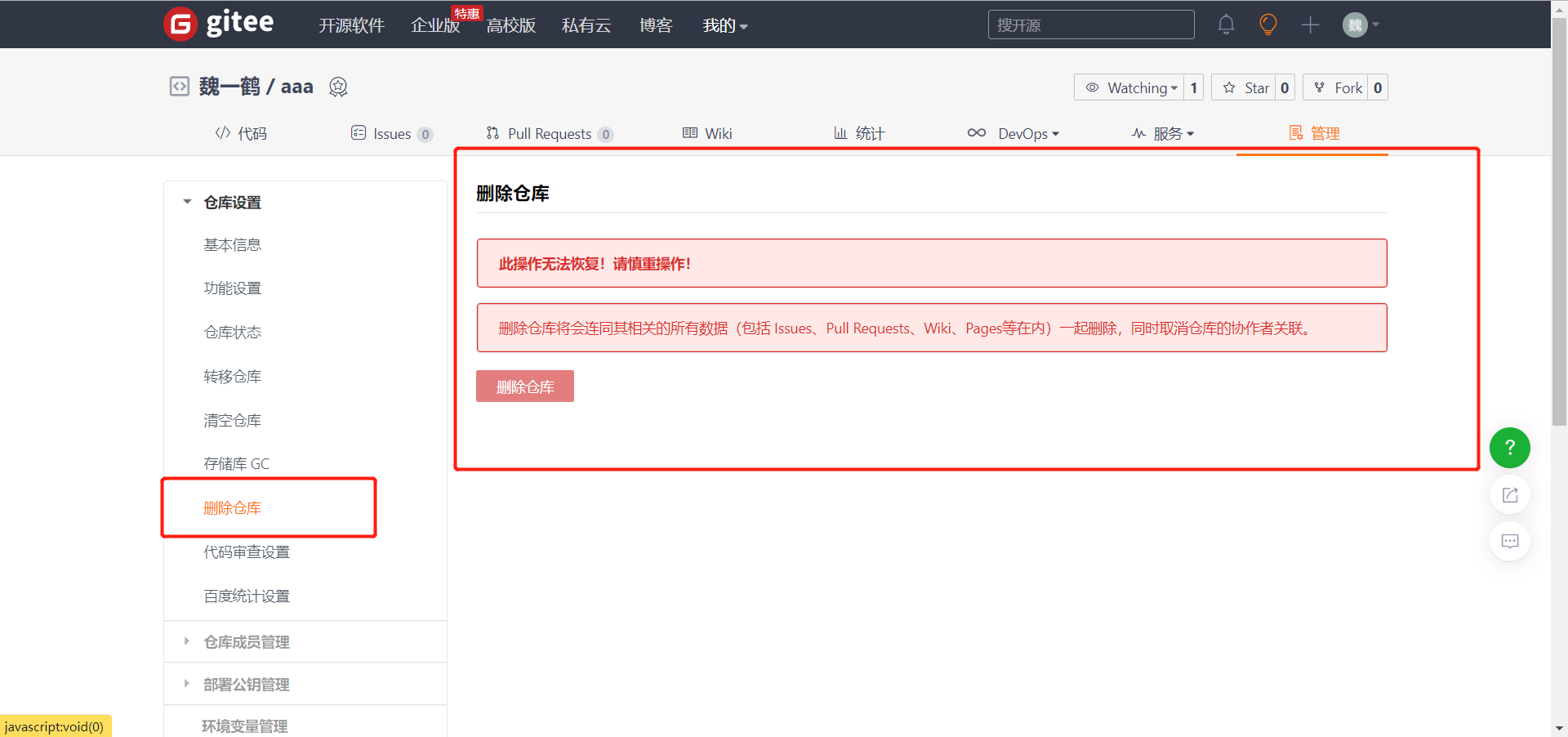This screenshot has width=1568, height=737.
Task: Open user avatar menu
Action: point(1361,25)
